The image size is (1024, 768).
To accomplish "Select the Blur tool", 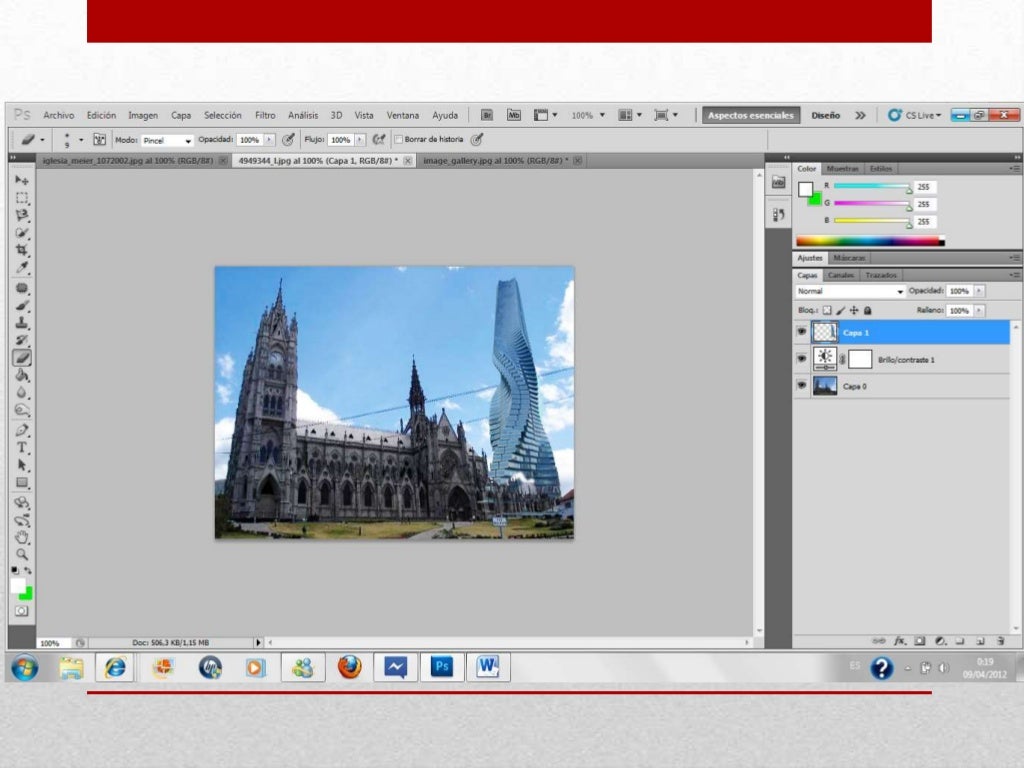I will [x=22, y=392].
